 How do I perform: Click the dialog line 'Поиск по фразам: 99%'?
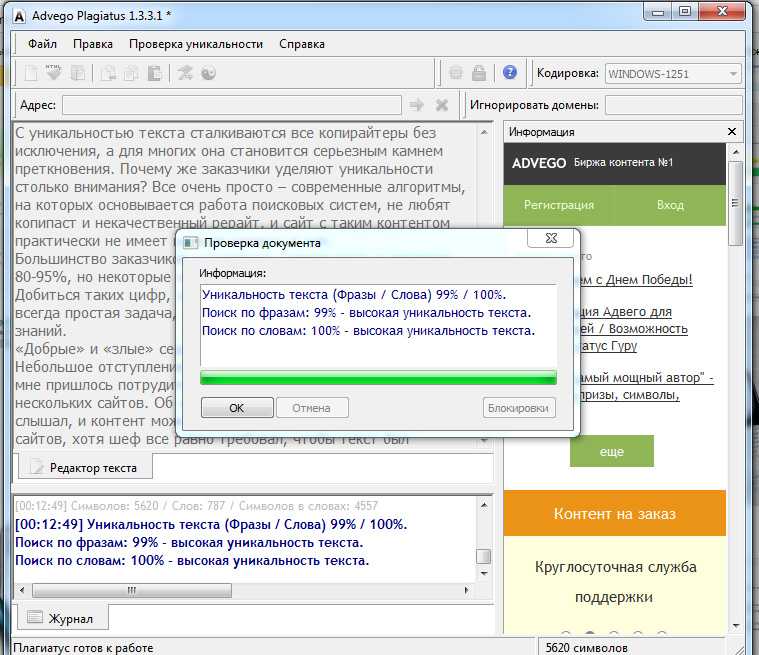(366, 313)
